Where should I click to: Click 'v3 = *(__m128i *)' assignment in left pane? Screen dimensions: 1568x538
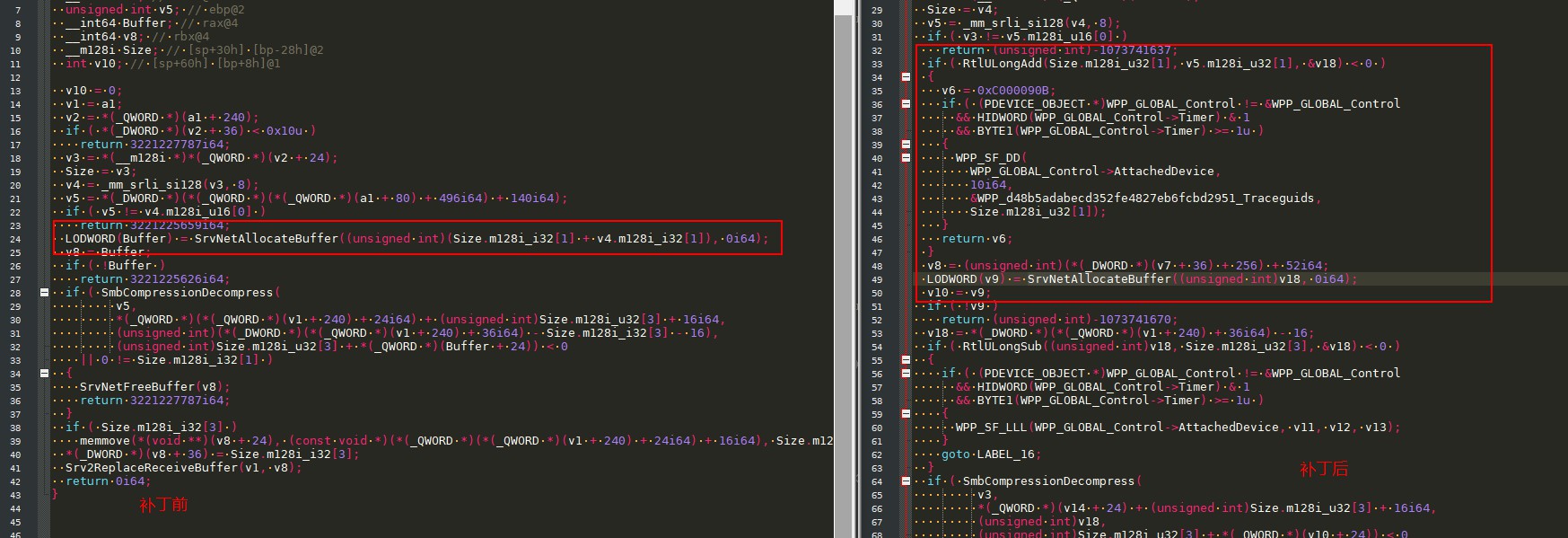point(201,157)
